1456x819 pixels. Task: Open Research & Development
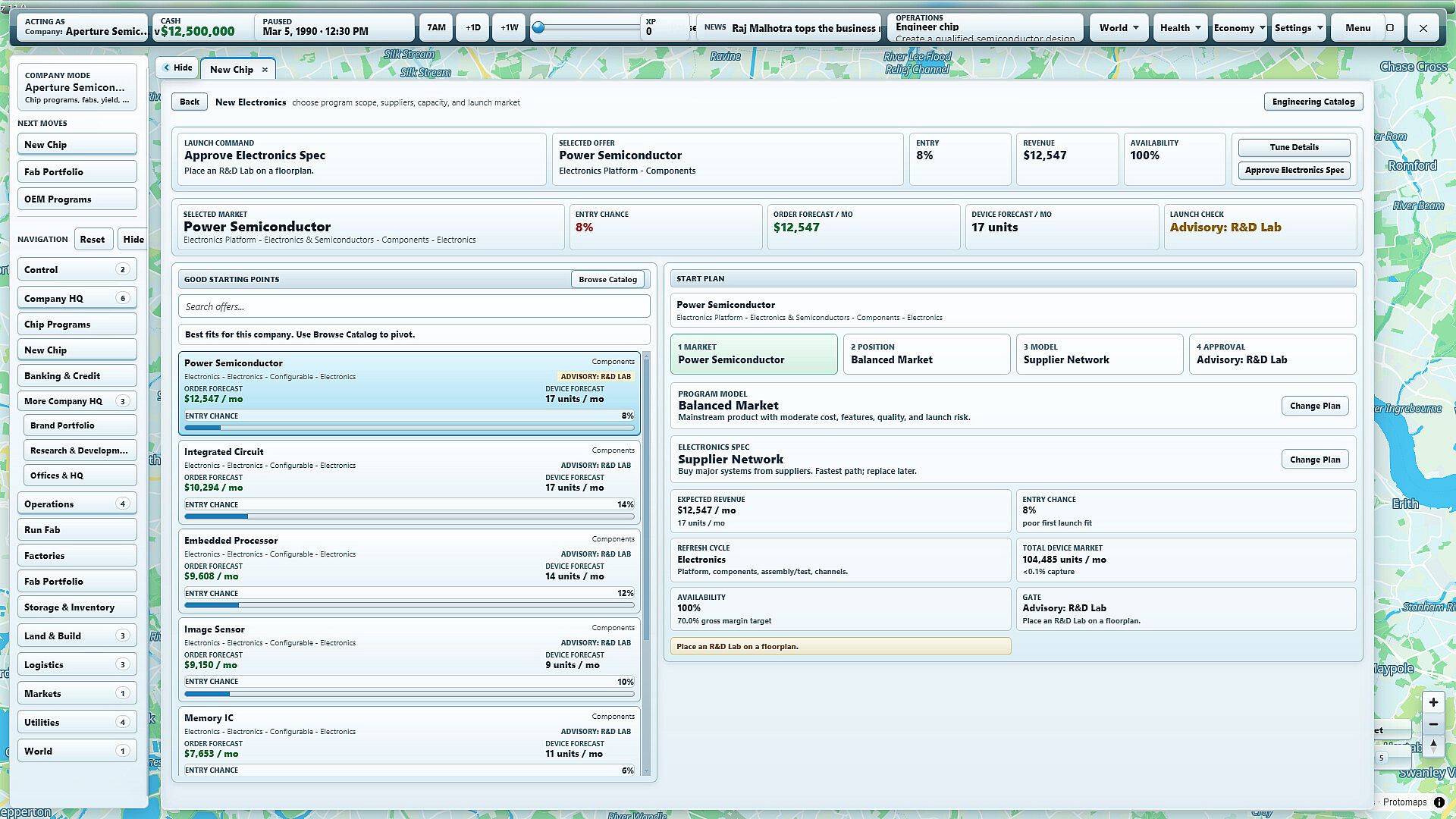[80, 450]
